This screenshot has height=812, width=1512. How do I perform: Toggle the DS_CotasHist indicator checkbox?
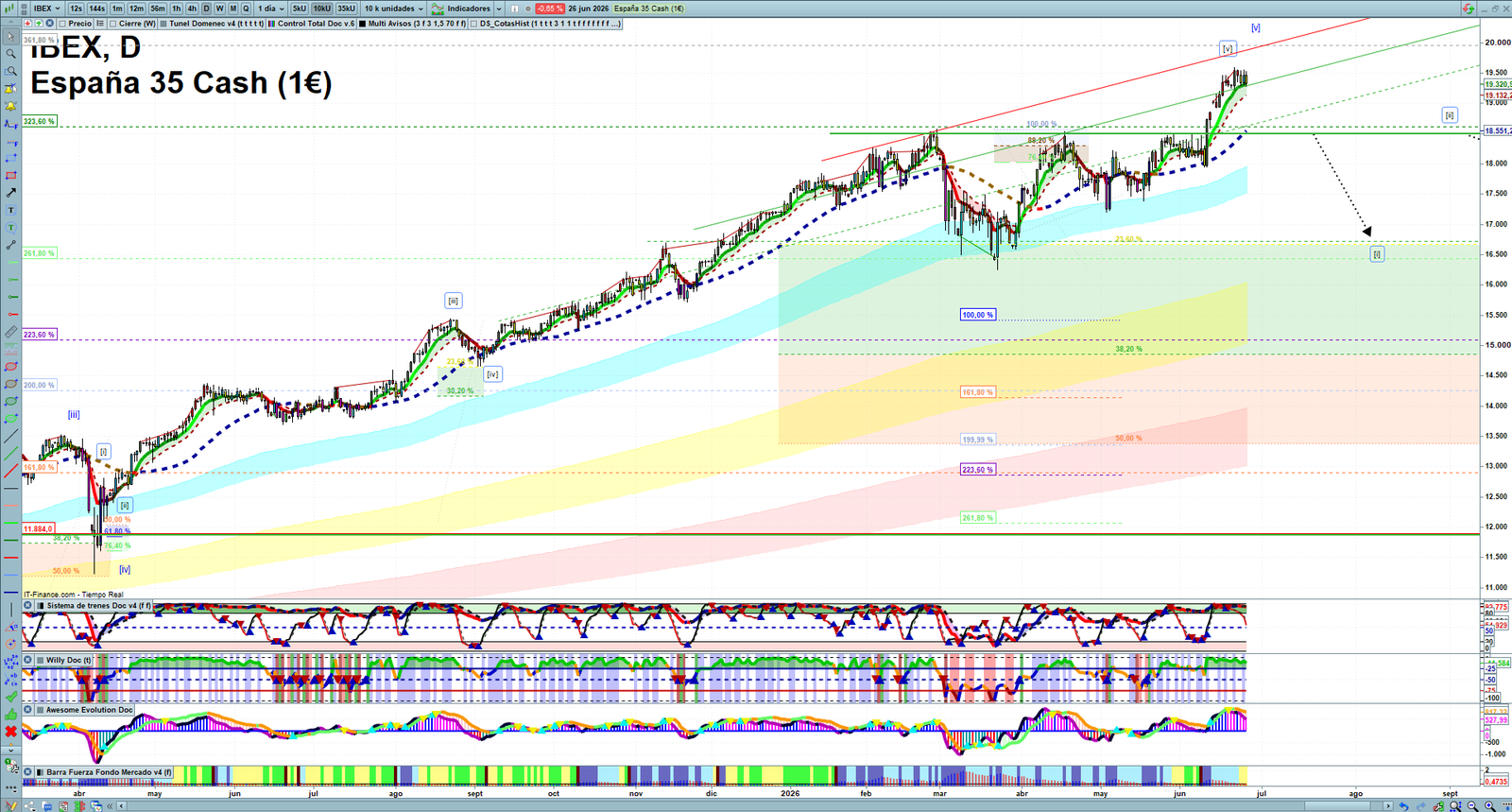tap(473, 24)
